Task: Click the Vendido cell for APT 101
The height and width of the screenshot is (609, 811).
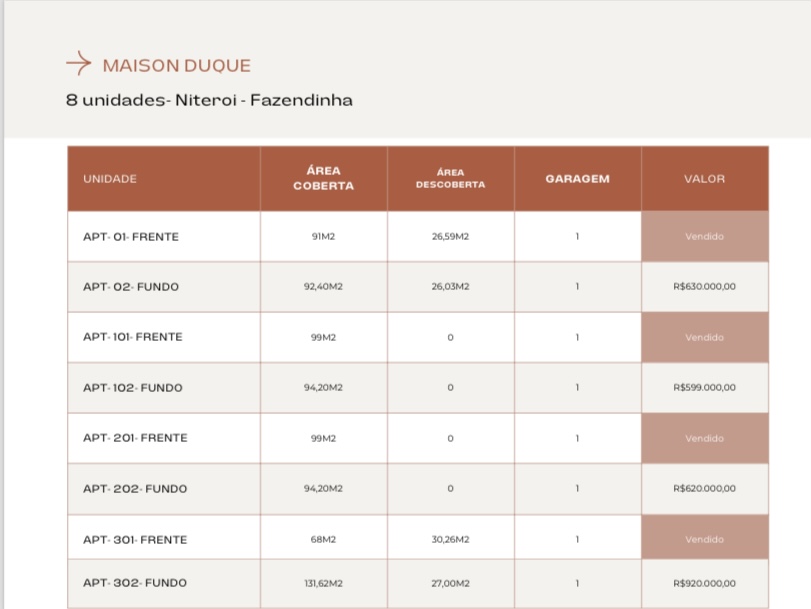Action: coord(705,337)
